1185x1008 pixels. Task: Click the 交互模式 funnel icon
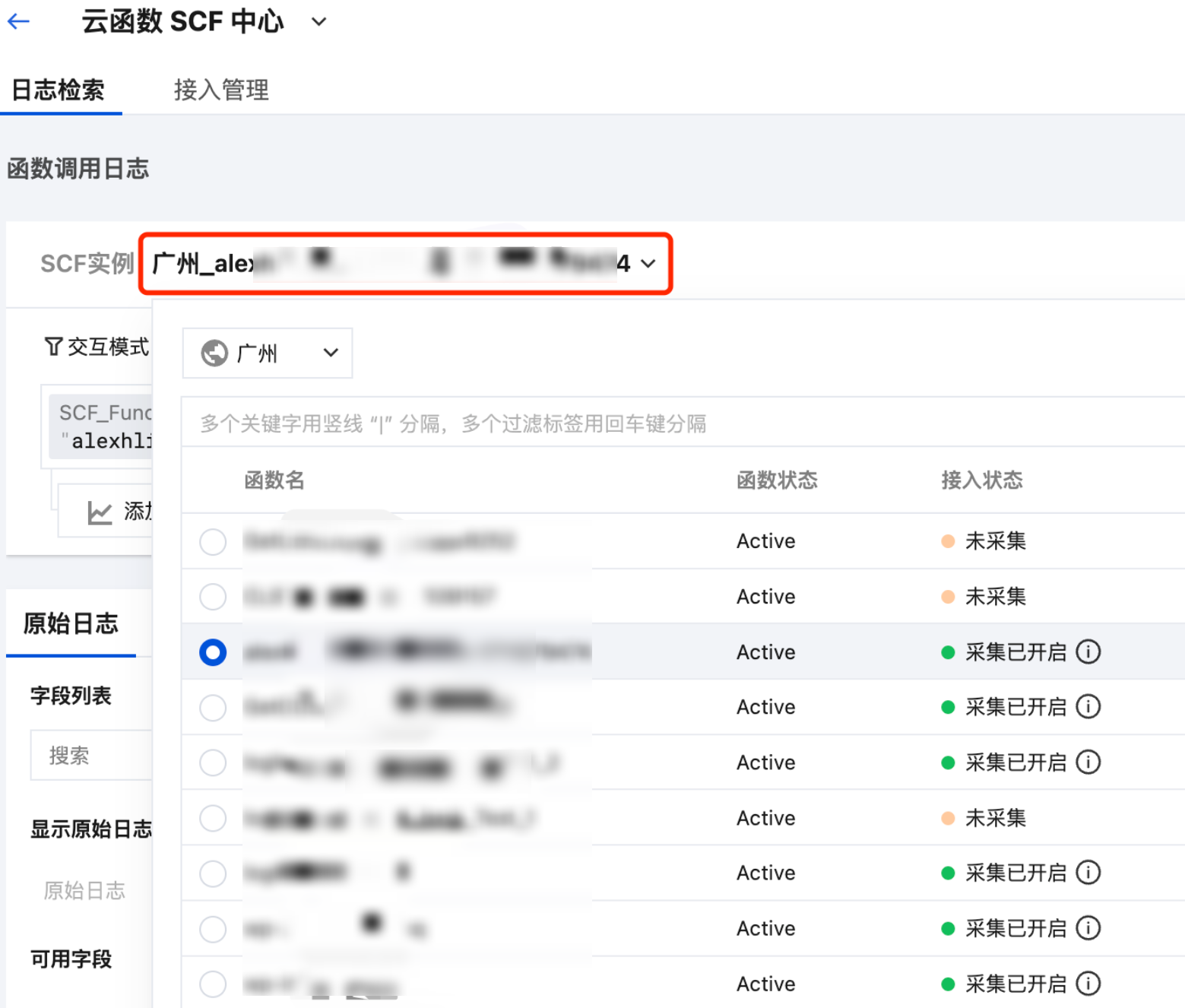53,347
